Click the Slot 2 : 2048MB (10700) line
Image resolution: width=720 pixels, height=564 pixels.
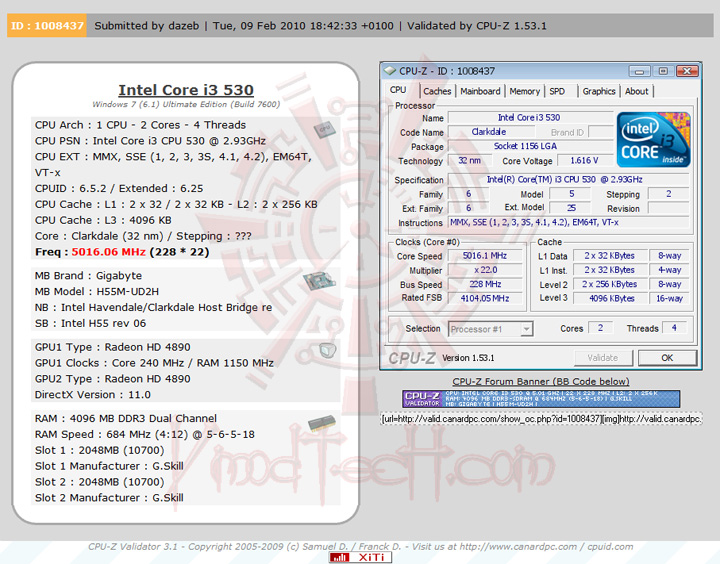pos(100,482)
